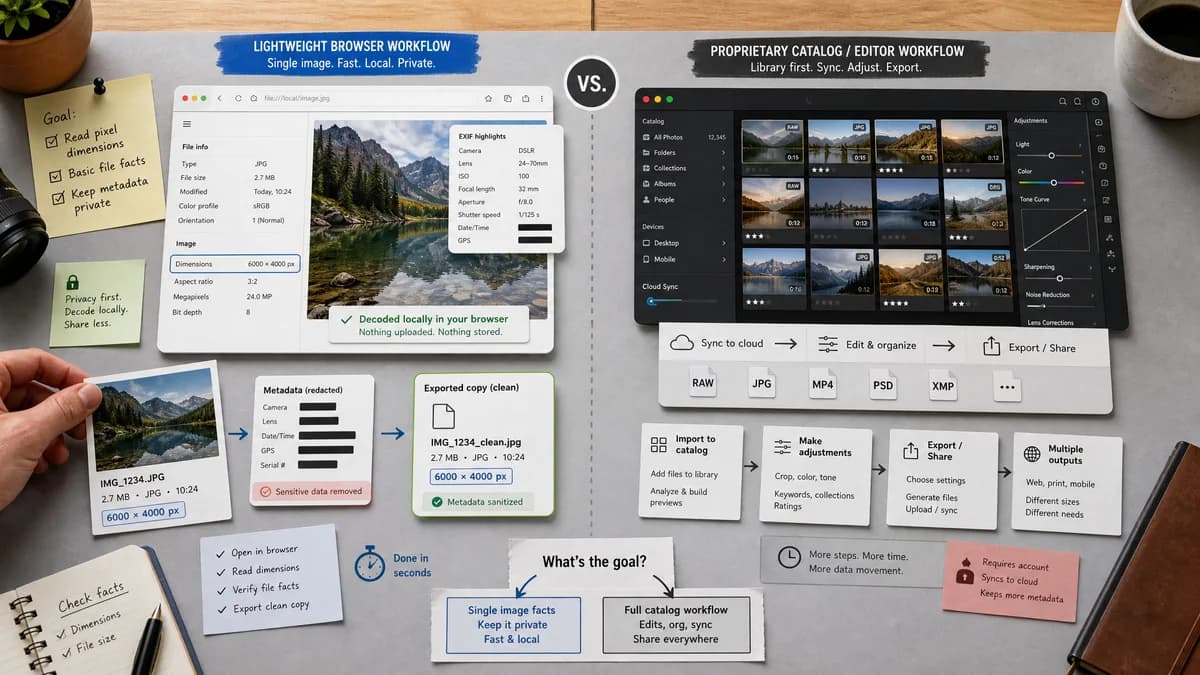The width and height of the screenshot is (1200, 675).
Task: Adjust the rainbow Color slider
Action: pos(1051,183)
